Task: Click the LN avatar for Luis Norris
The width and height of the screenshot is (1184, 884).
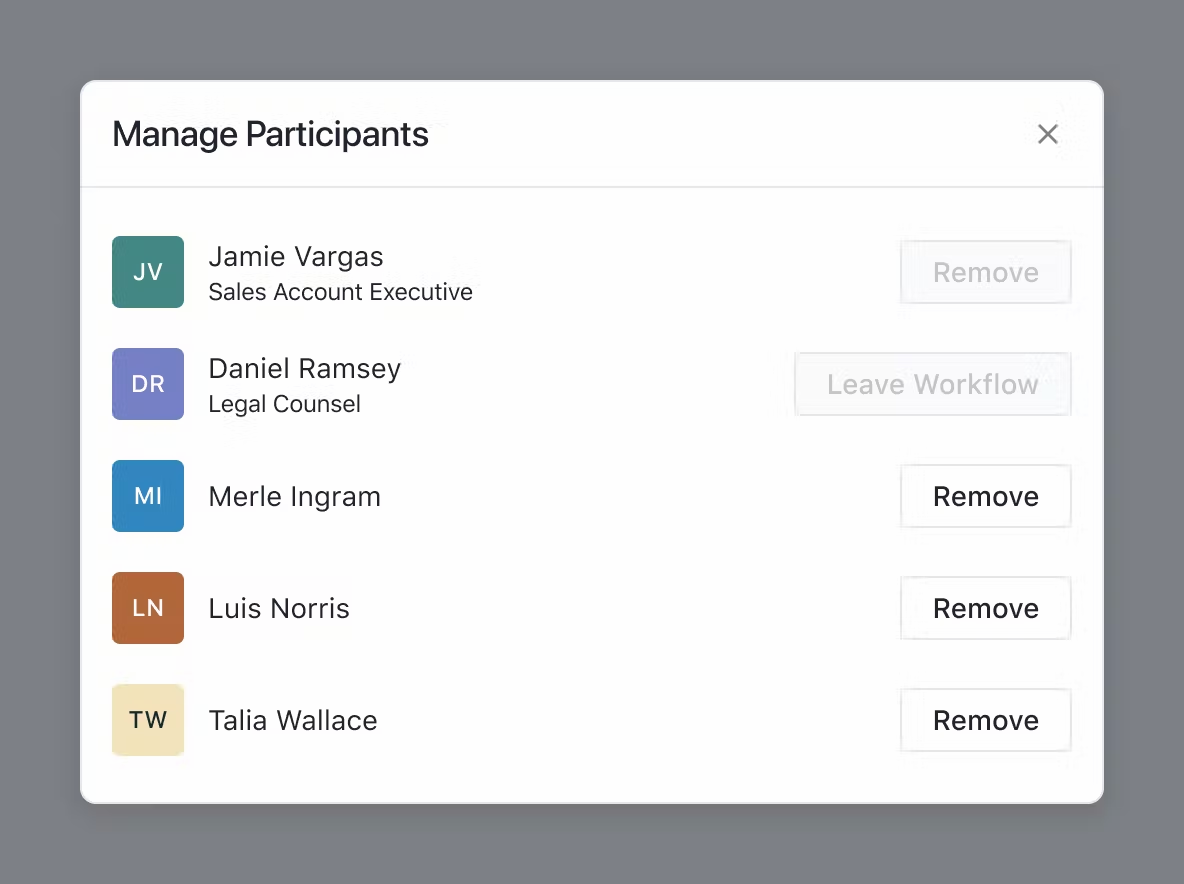Action: [x=148, y=608]
